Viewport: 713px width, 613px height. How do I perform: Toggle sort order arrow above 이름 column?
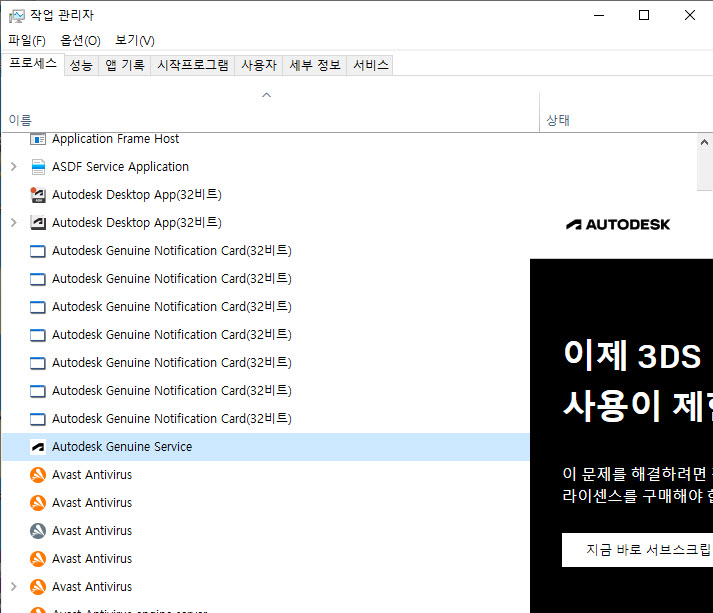[x=266, y=95]
